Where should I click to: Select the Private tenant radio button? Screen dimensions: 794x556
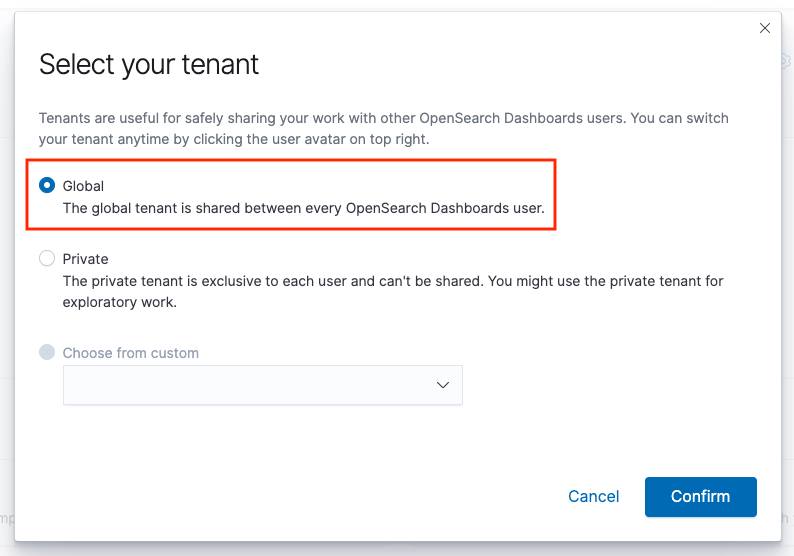[x=47, y=259]
